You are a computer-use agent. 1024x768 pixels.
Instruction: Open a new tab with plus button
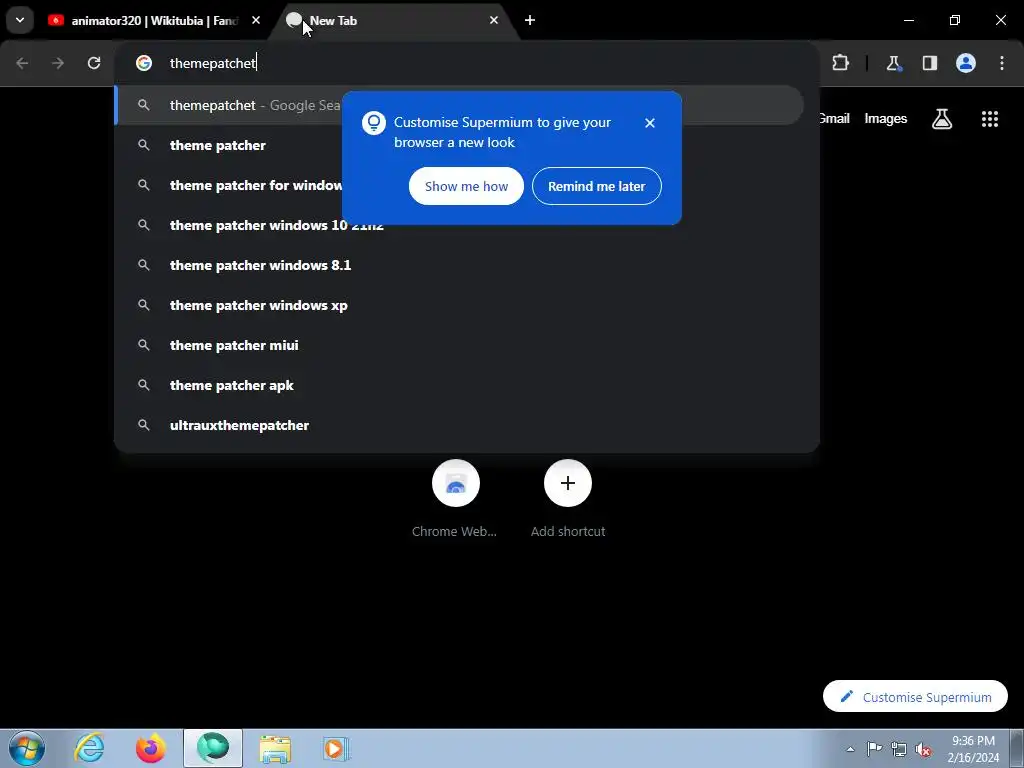pyautogui.click(x=530, y=20)
